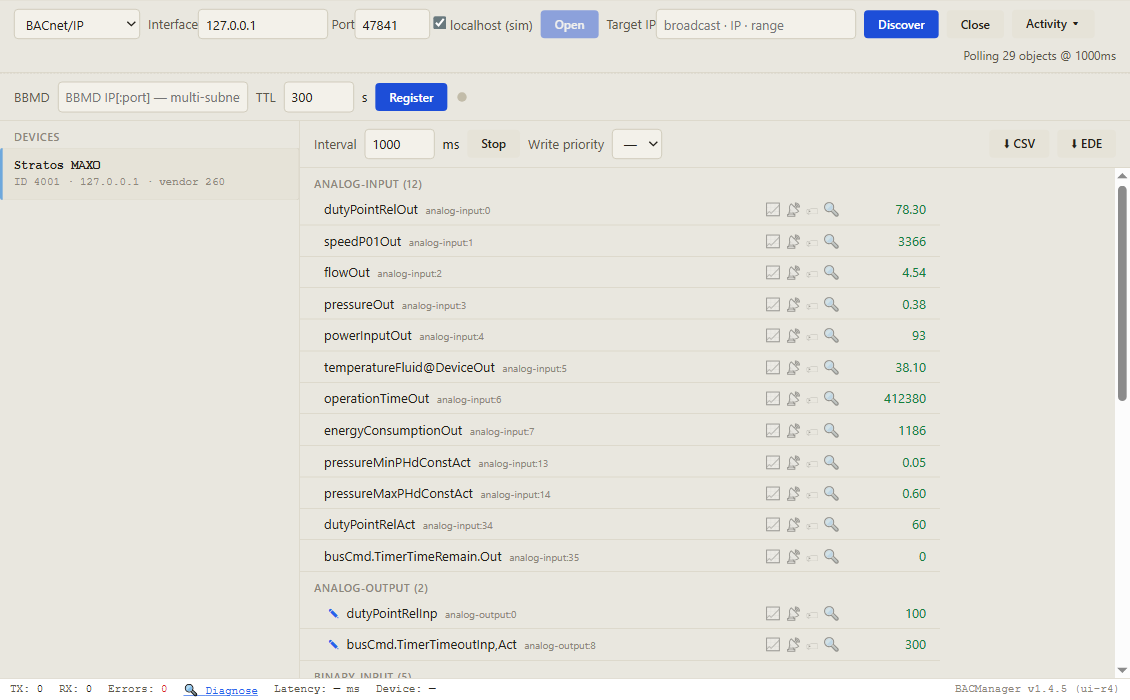The width and height of the screenshot is (1130, 700).
Task: Click the BBMD IP input field
Action: point(153,97)
